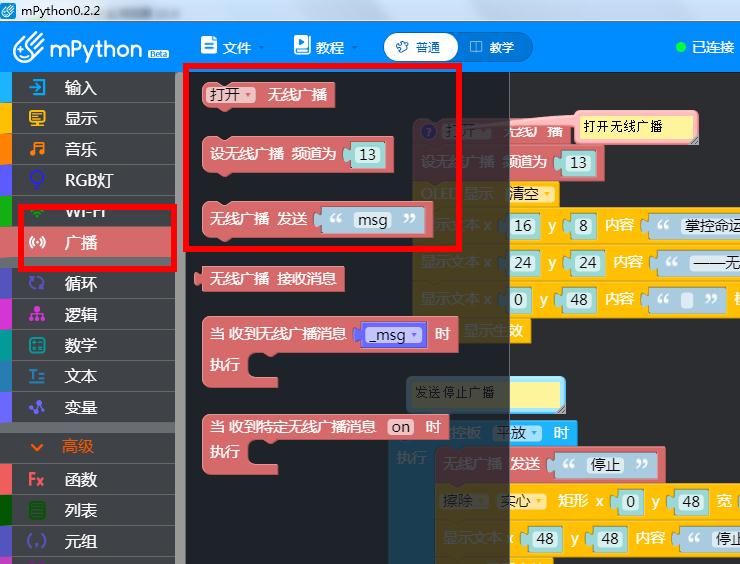740x564 pixels.
Task: Click the 教程 book icon
Action: point(302,46)
